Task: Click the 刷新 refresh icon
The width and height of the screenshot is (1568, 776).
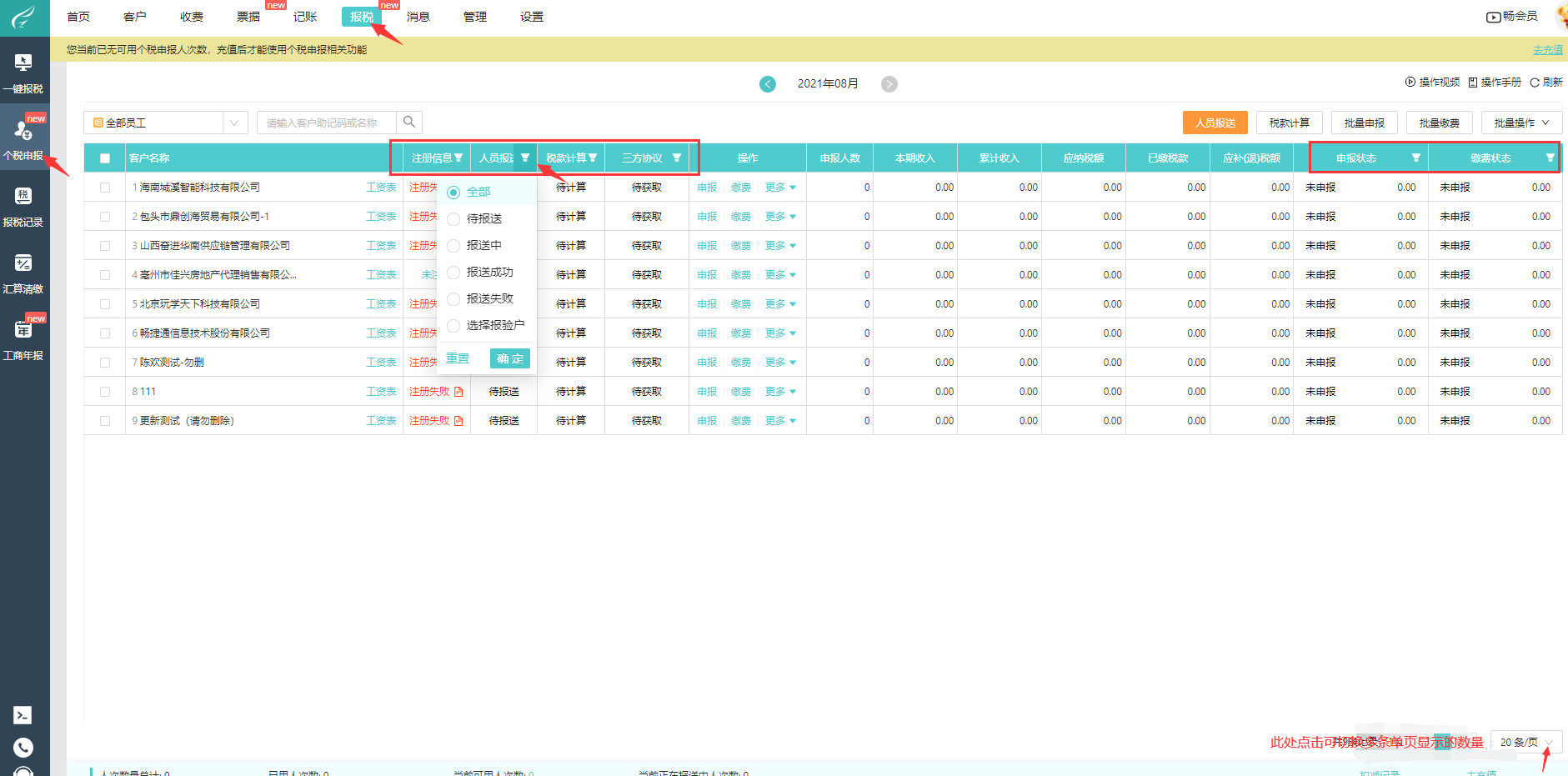Action: pyautogui.click(x=1535, y=82)
